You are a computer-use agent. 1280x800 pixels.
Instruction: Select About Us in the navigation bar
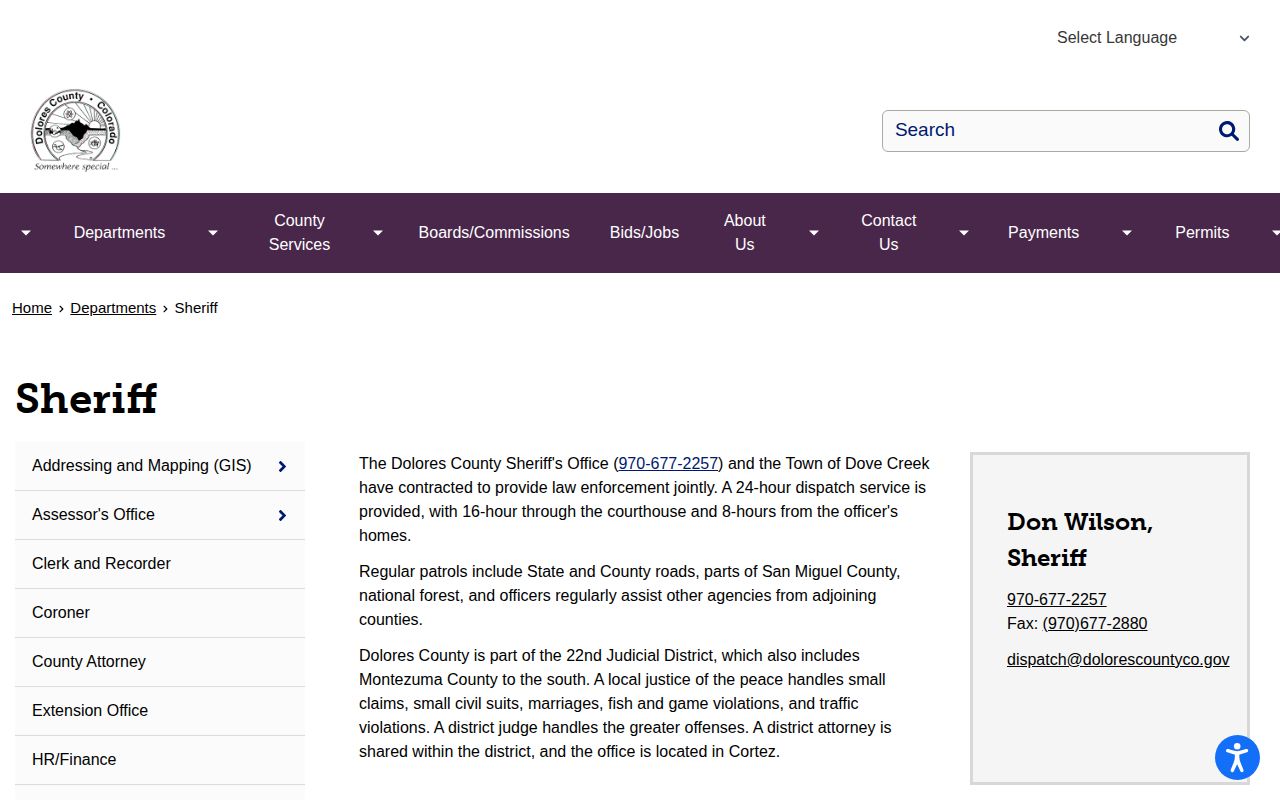click(x=745, y=232)
